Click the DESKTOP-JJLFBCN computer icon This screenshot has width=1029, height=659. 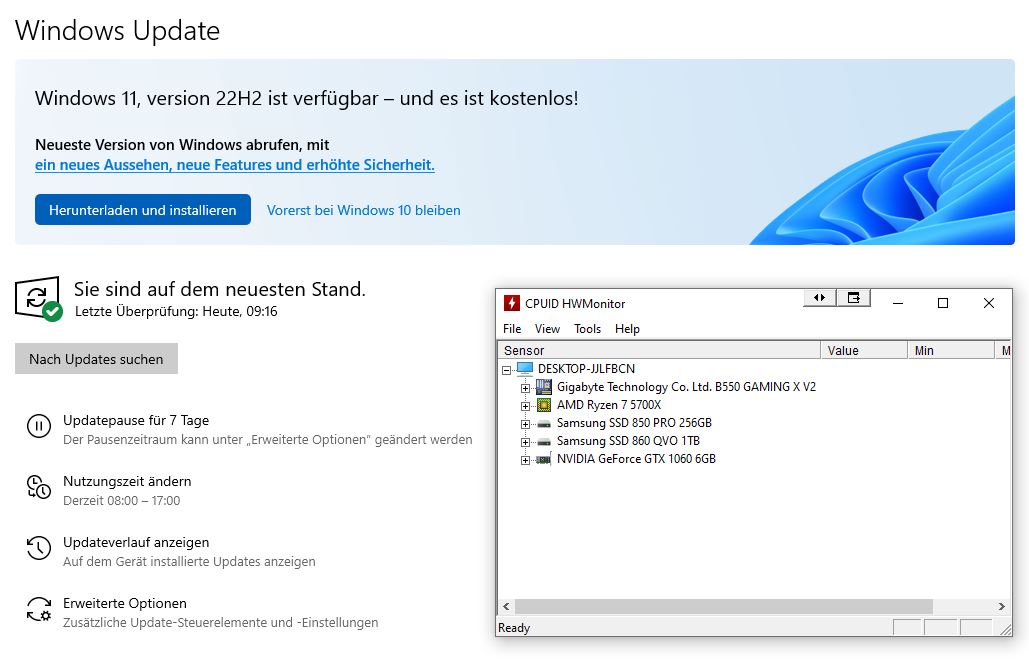(x=525, y=368)
